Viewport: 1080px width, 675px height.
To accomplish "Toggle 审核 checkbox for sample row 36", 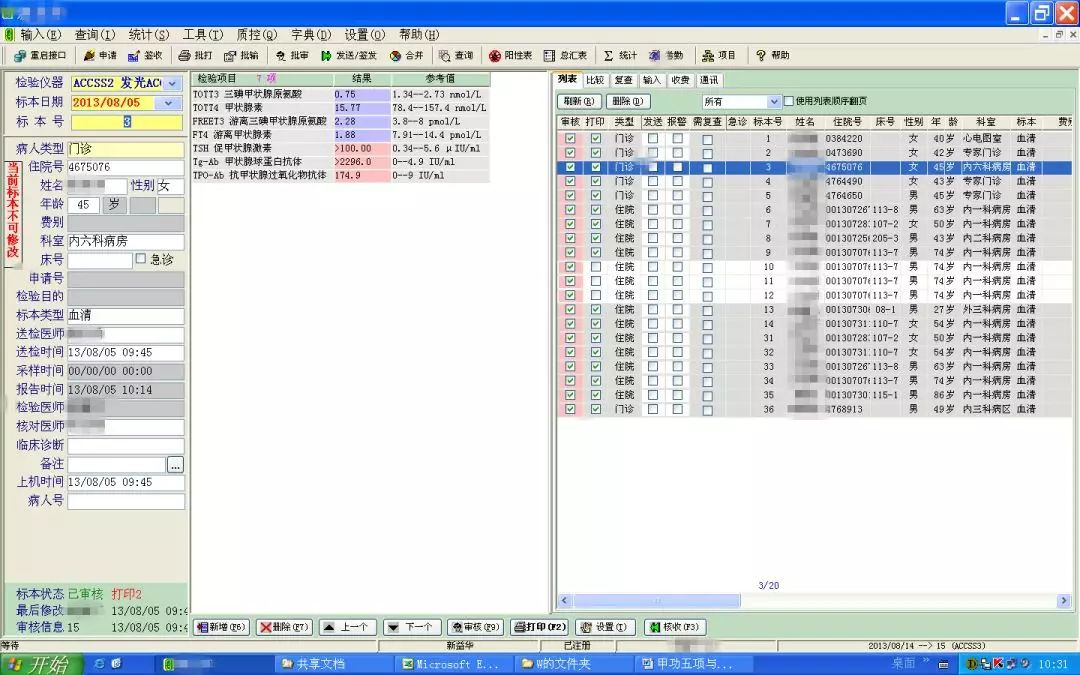I will (570, 409).
